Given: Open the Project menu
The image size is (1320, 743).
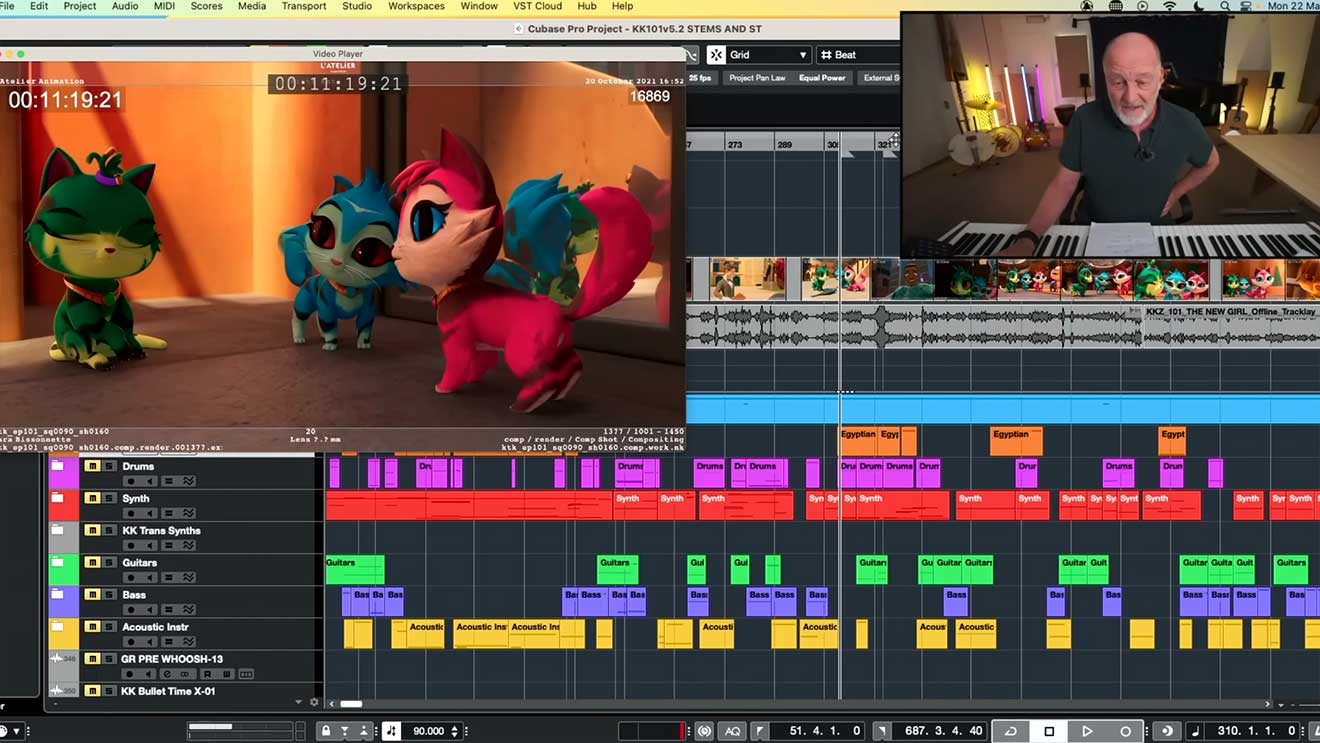Looking at the screenshot, I should coord(80,6).
